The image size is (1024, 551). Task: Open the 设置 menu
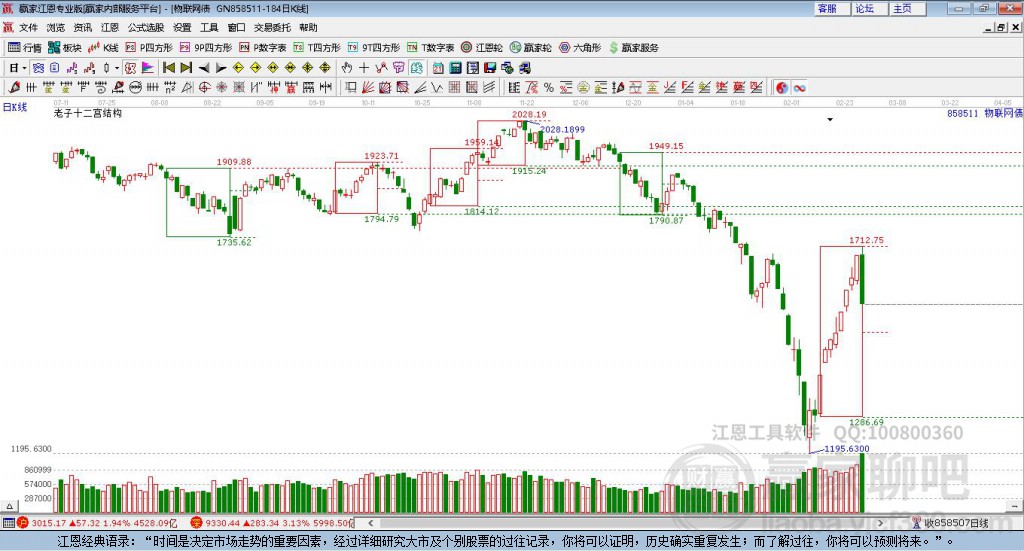coord(182,27)
